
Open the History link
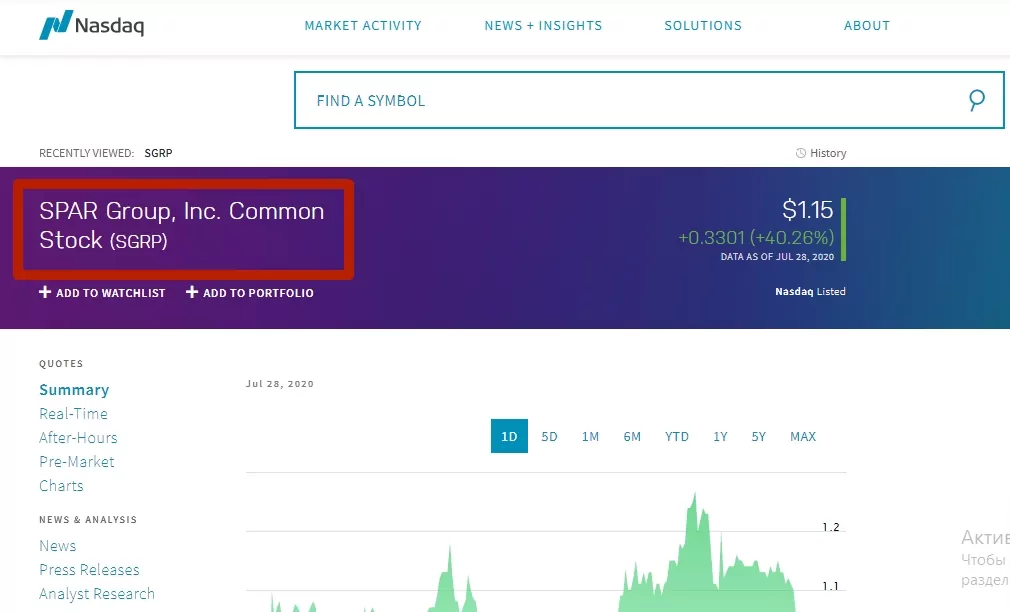[828, 153]
